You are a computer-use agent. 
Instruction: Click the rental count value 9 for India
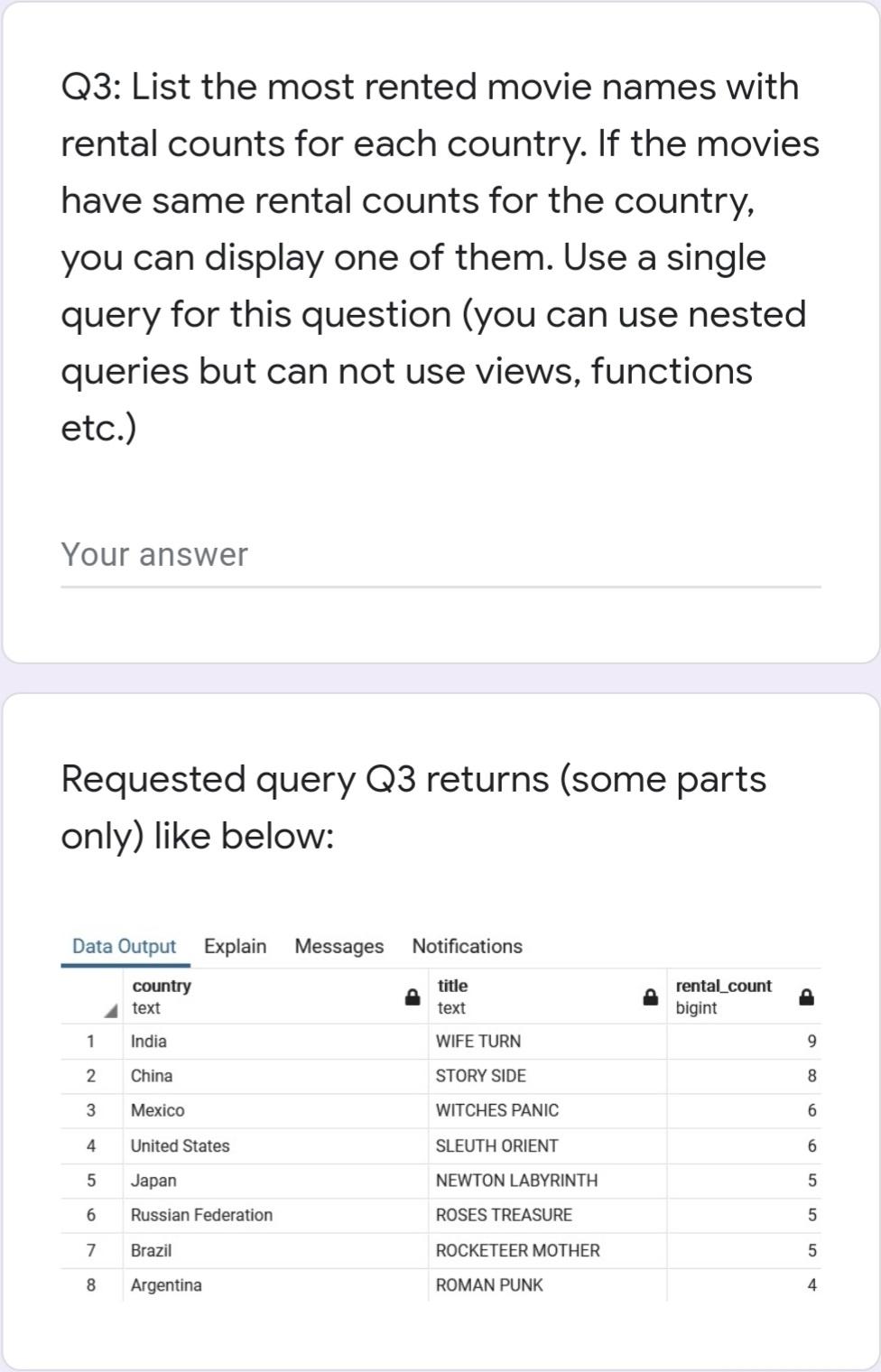point(811,1042)
